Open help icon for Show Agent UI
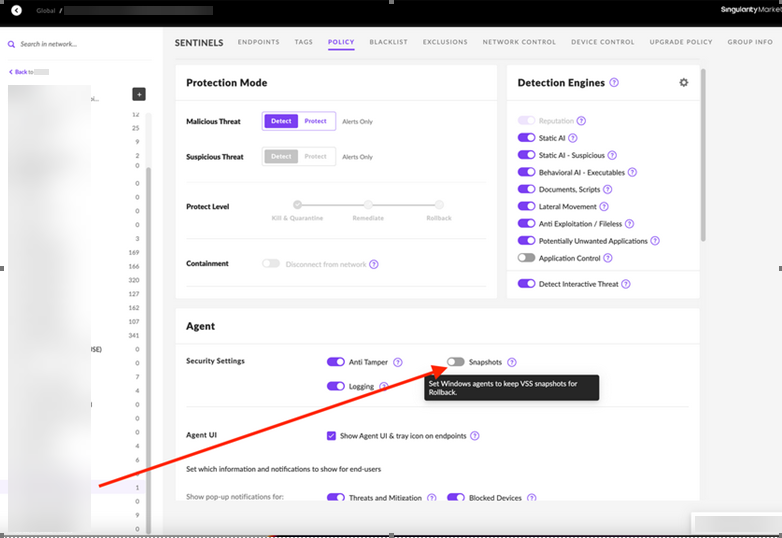Image resolution: width=782 pixels, height=538 pixels. click(x=475, y=436)
